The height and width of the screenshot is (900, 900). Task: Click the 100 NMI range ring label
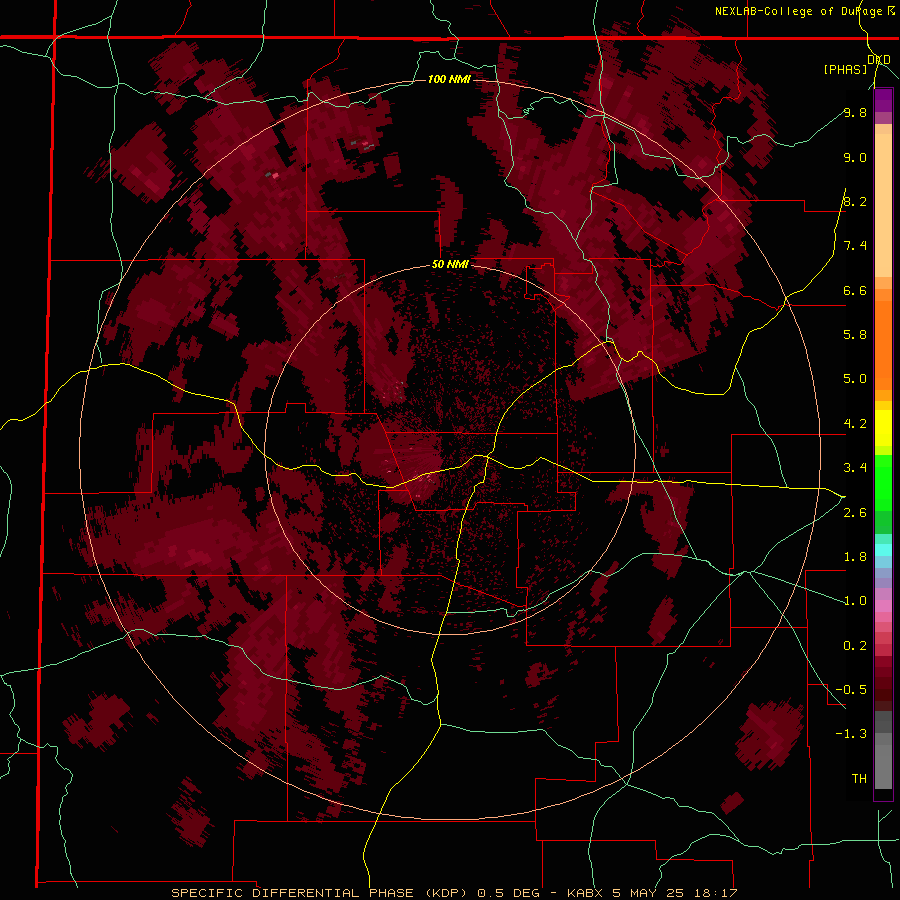pyautogui.click(x=449, y=79)
